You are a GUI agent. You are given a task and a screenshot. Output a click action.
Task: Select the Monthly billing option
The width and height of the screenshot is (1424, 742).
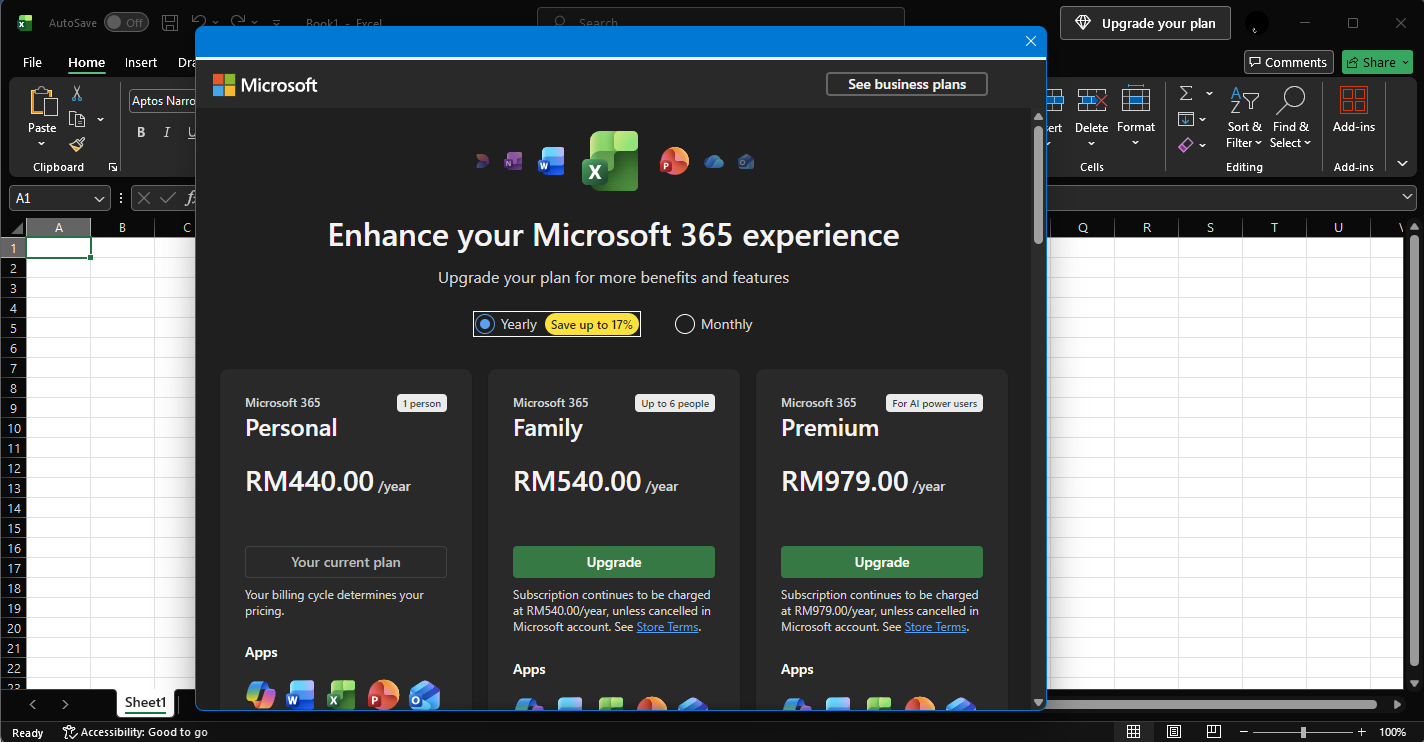[685, 324]
